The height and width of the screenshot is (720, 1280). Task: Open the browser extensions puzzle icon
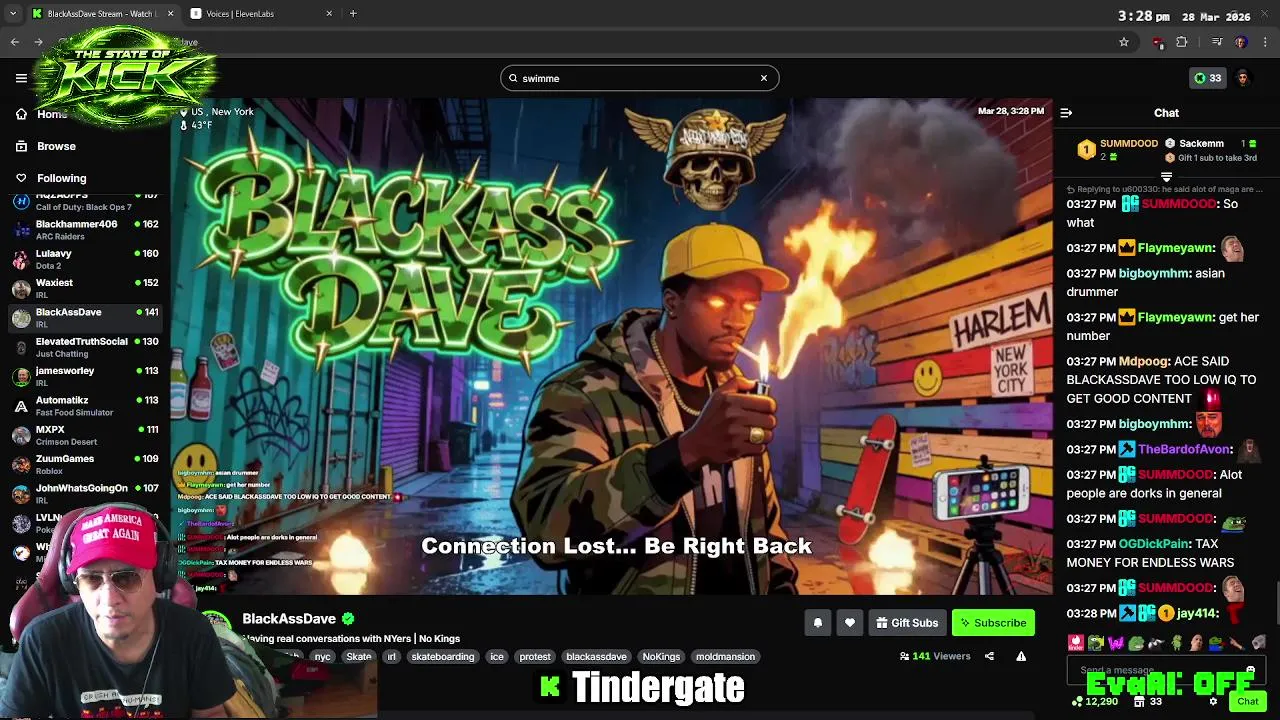coord(1182,42)
